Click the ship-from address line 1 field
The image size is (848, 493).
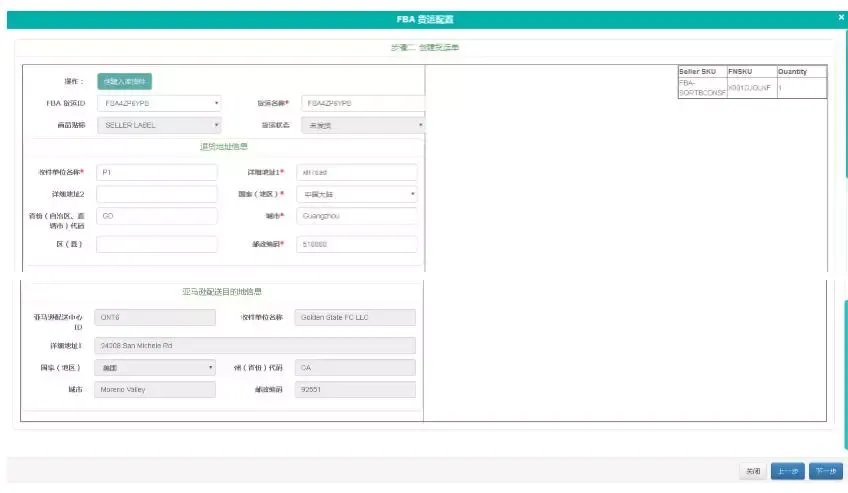pos(357,172)
